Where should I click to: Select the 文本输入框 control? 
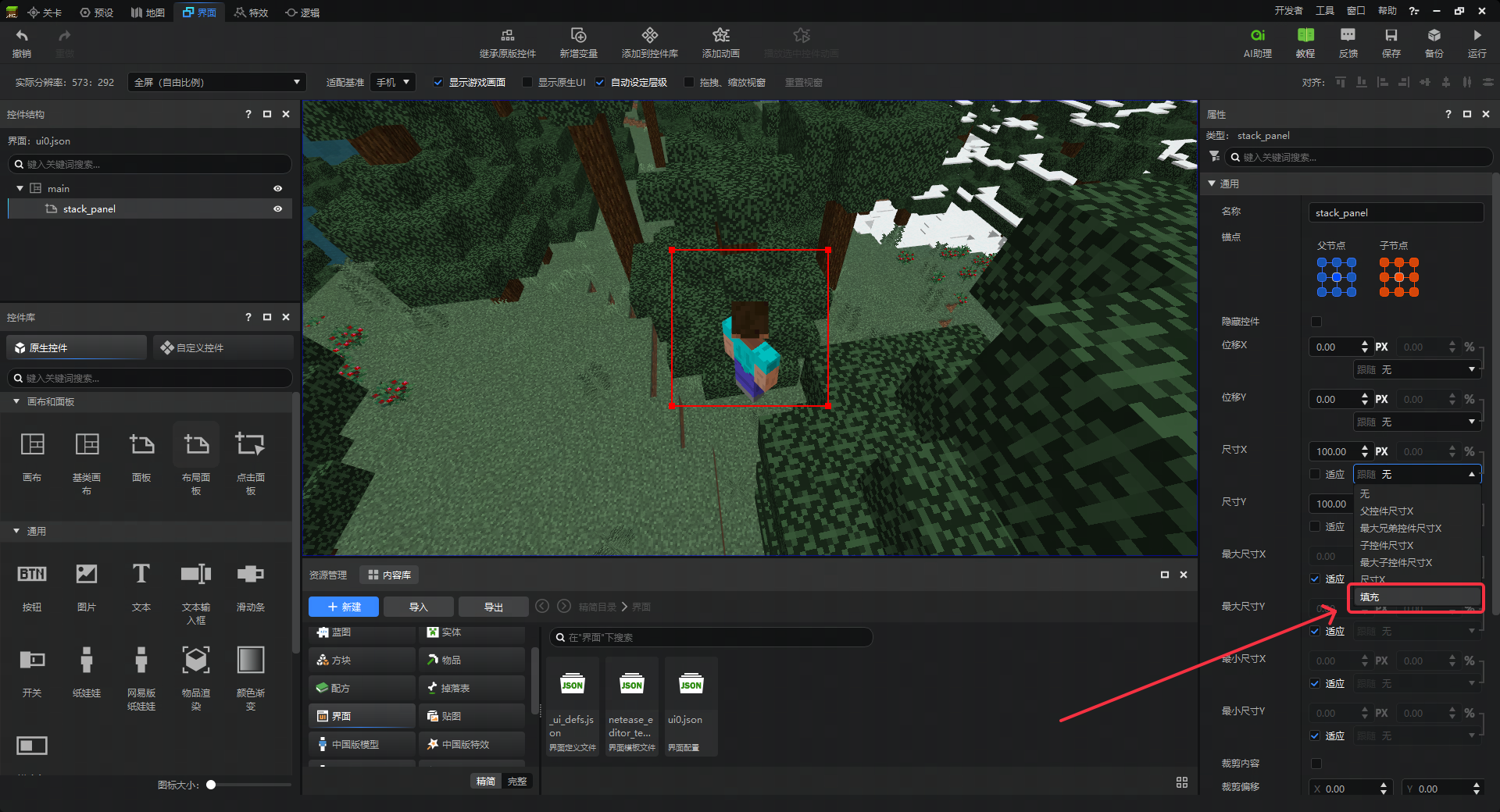196,574
